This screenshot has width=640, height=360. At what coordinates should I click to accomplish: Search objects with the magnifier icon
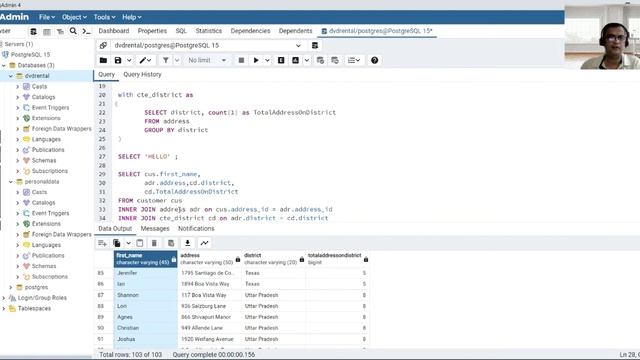[x=73, y=31]
